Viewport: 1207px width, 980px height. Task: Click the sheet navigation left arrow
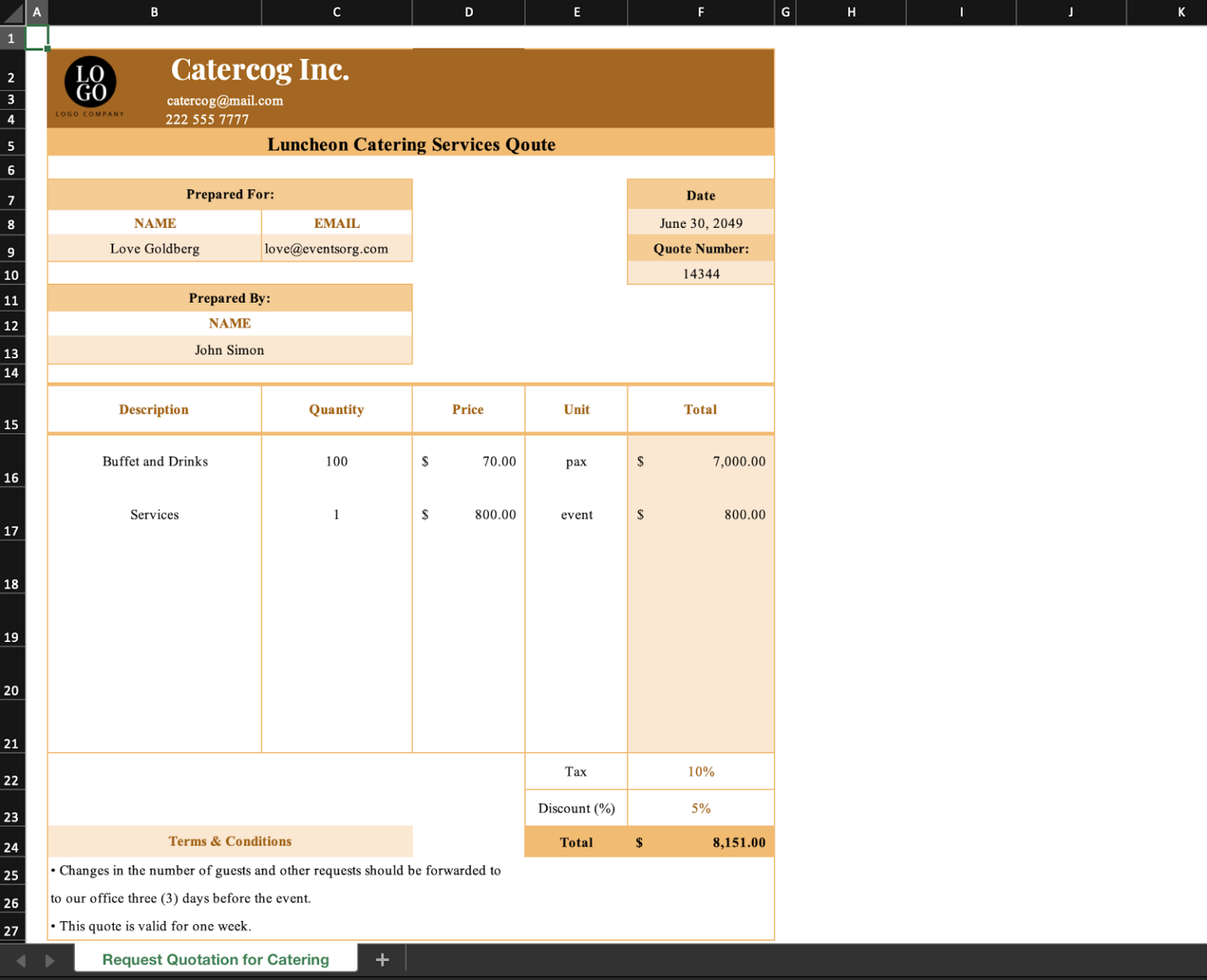click(20, 960)
